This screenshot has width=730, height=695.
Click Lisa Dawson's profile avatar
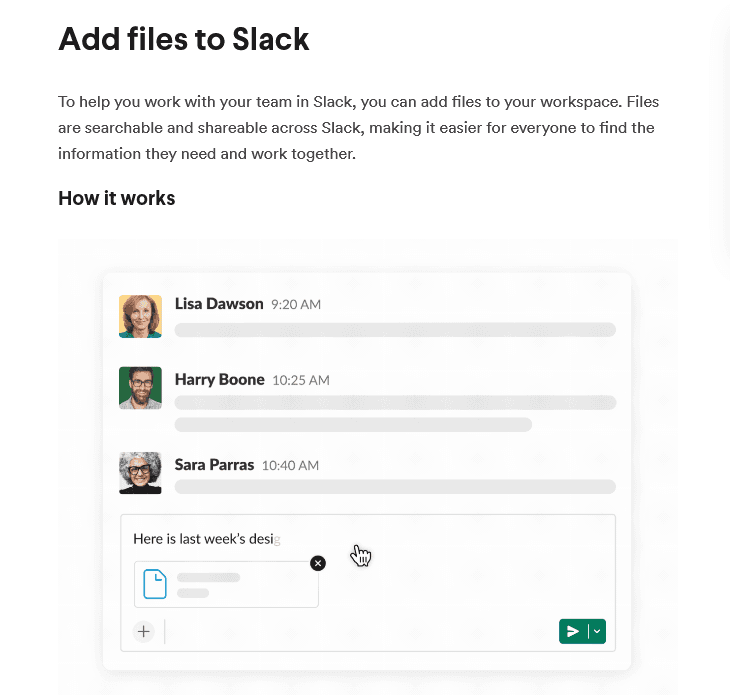click(x=140, y=316)
